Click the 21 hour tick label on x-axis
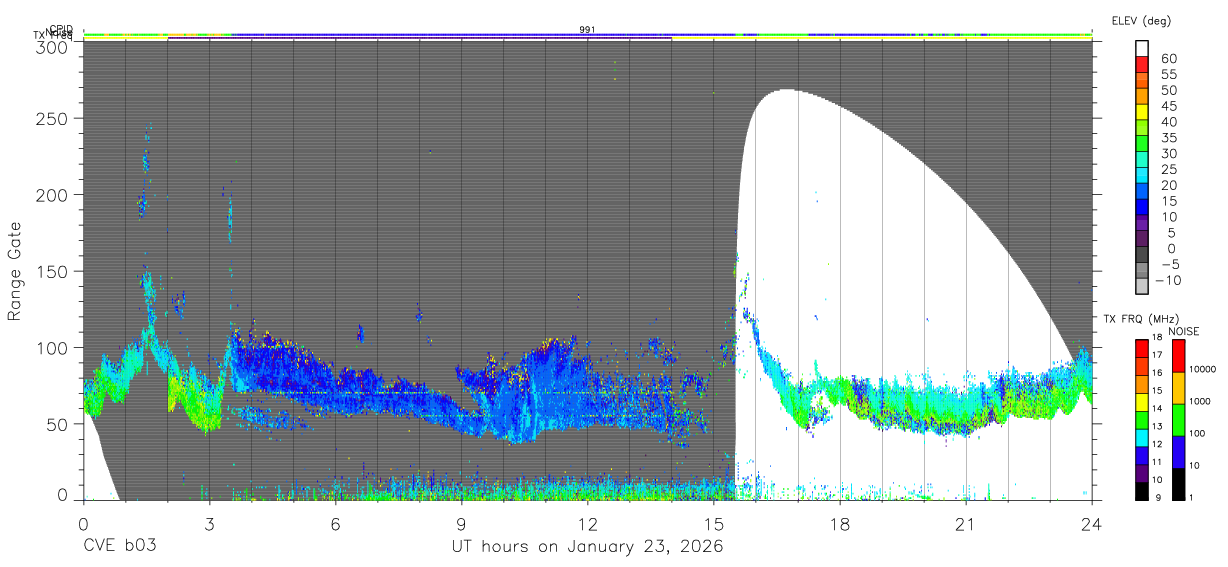 click(966, 523)
